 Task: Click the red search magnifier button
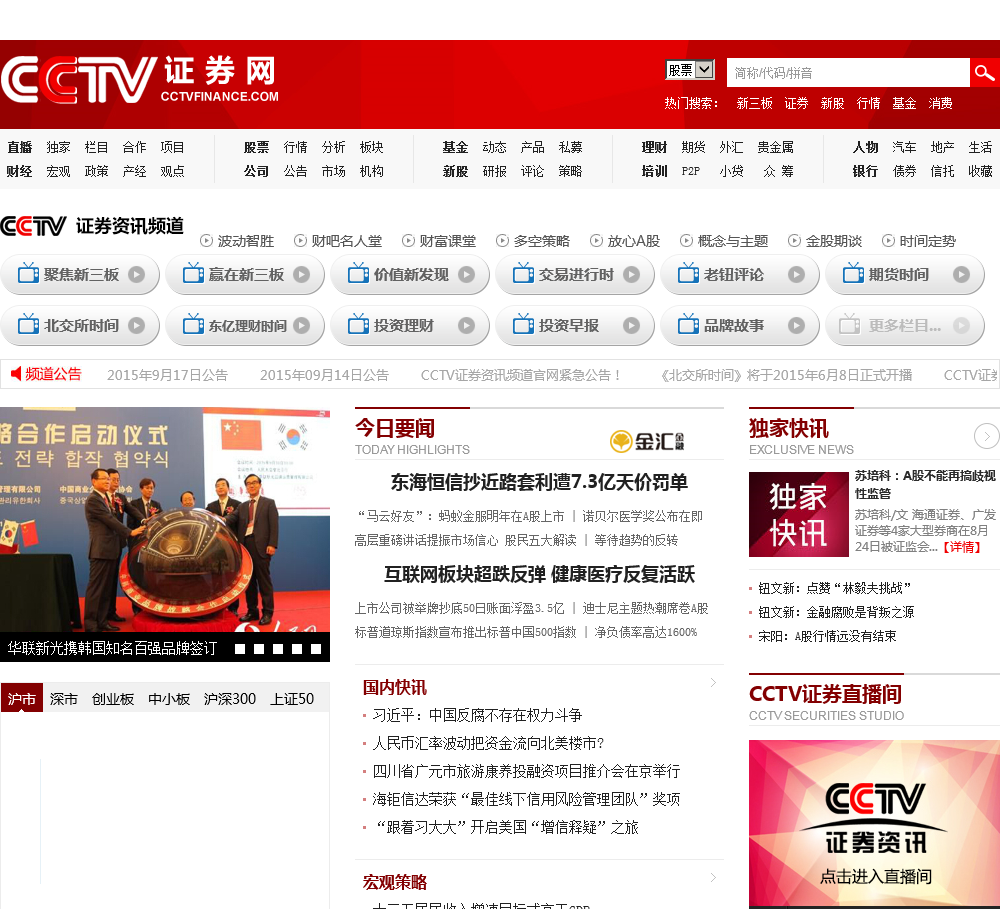pyautogui.click(x=985, y=73)
